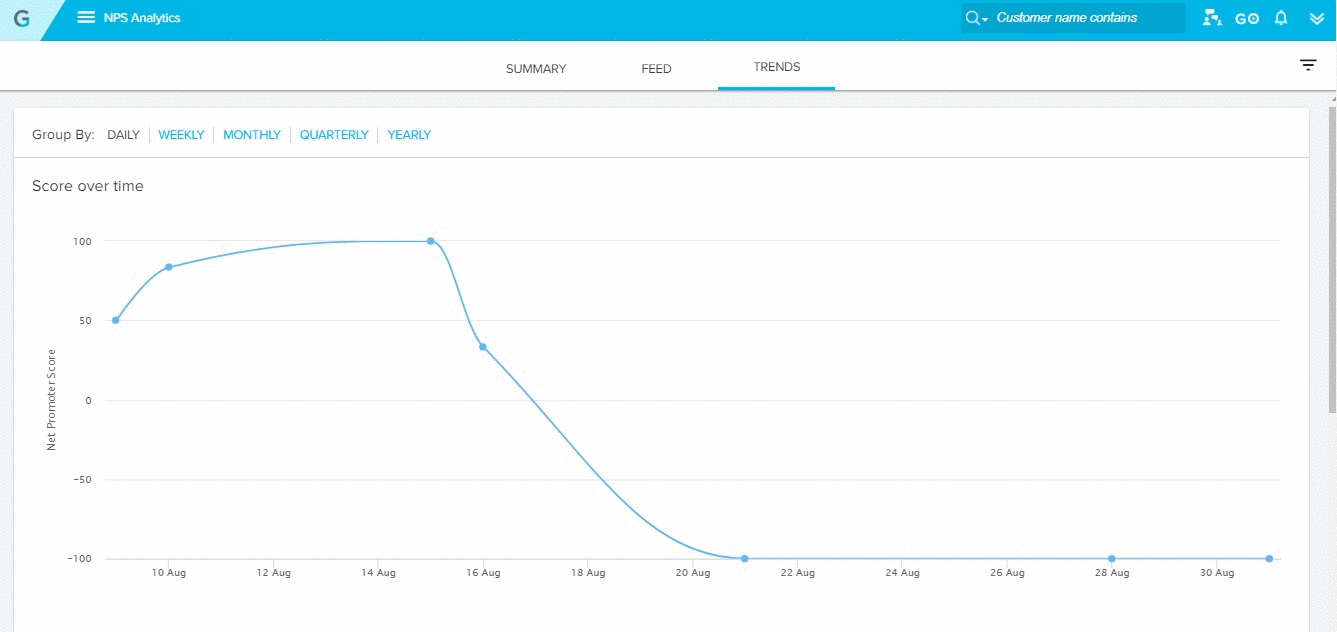Click the '-50' y-axis label
Image resolution: width=1337 pixels, height=632 pixels.
click(x=80, y=479)
